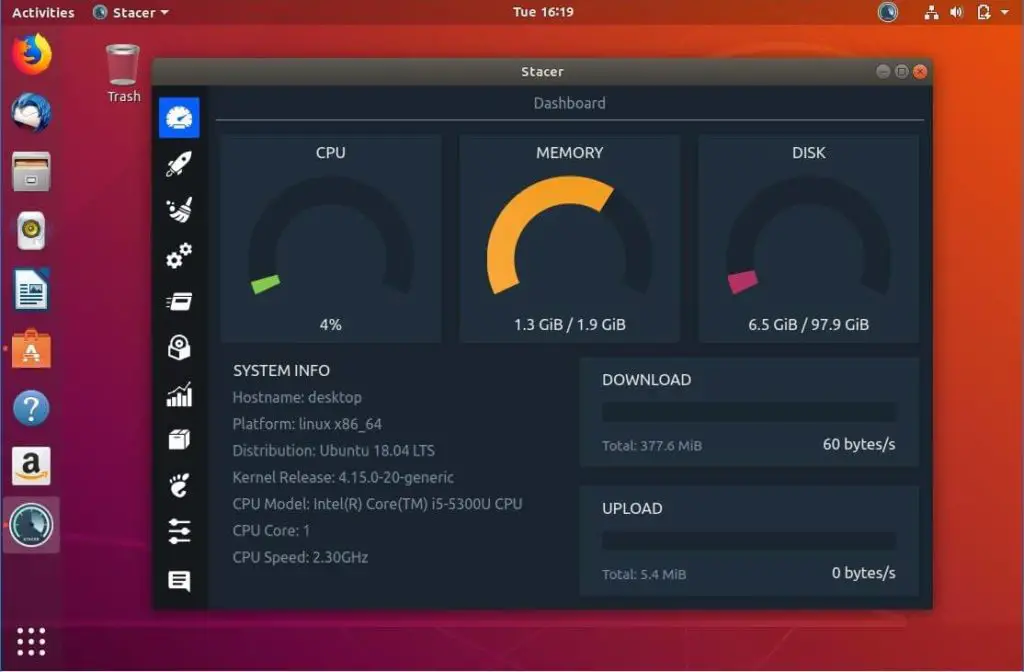Click upload Total: 5.4 MiB text

click(644, 575)
